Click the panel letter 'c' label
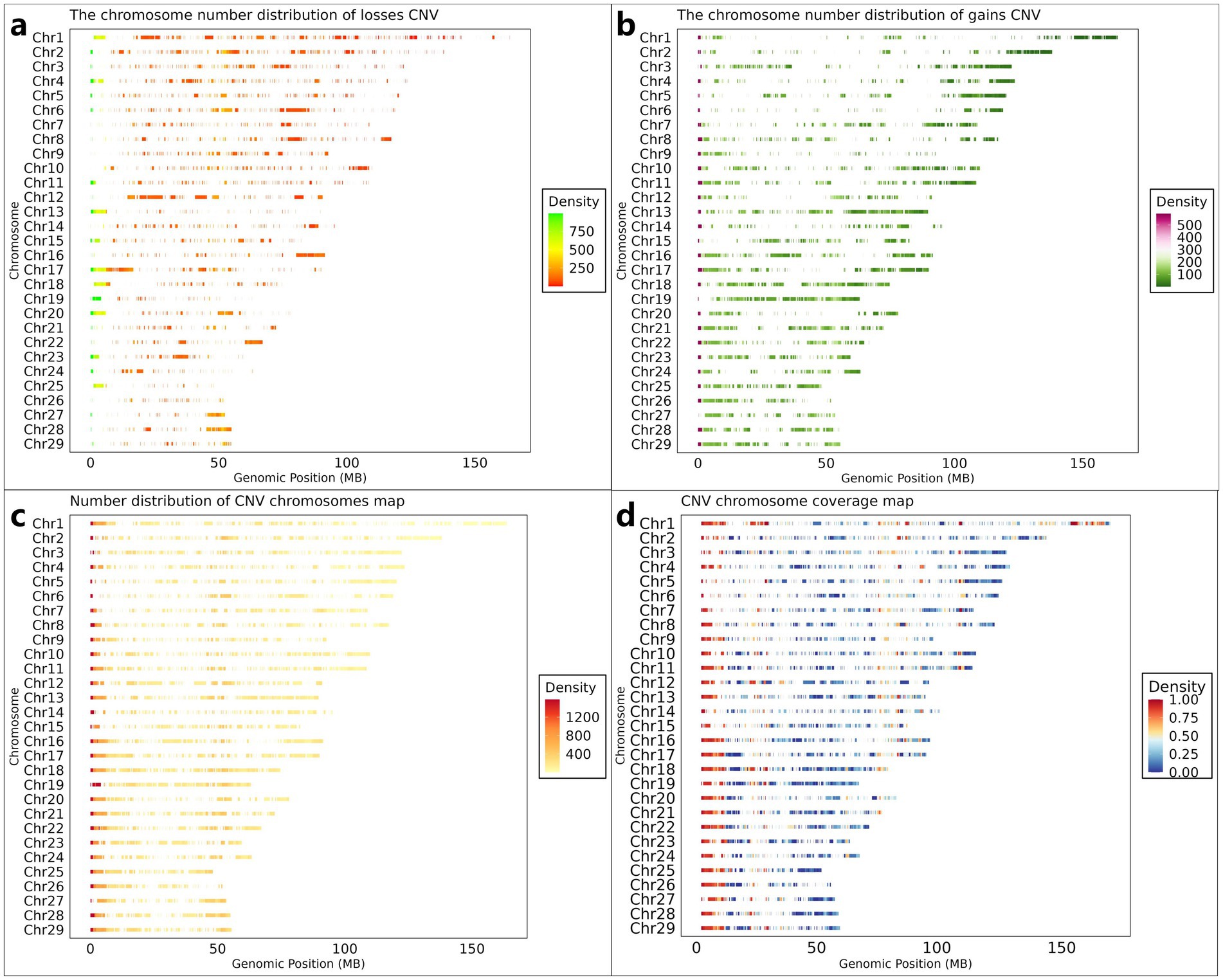Viewport: 1223px width, 980px height. [19, 518]
